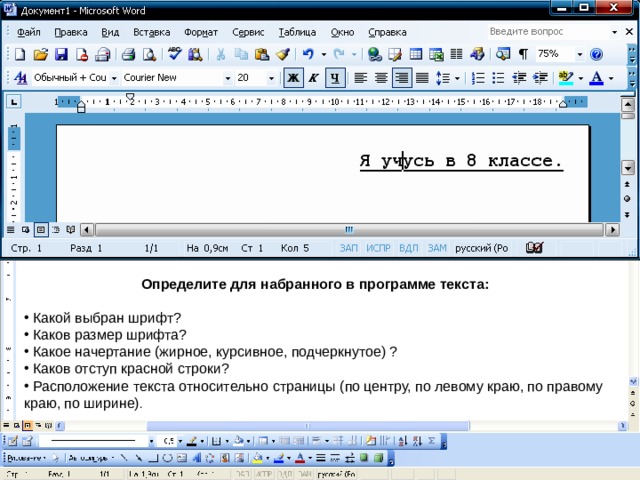Decrease paragraph indent icon
The height and width of the screenshot is (480, 640).
click(x=519, y=78)
